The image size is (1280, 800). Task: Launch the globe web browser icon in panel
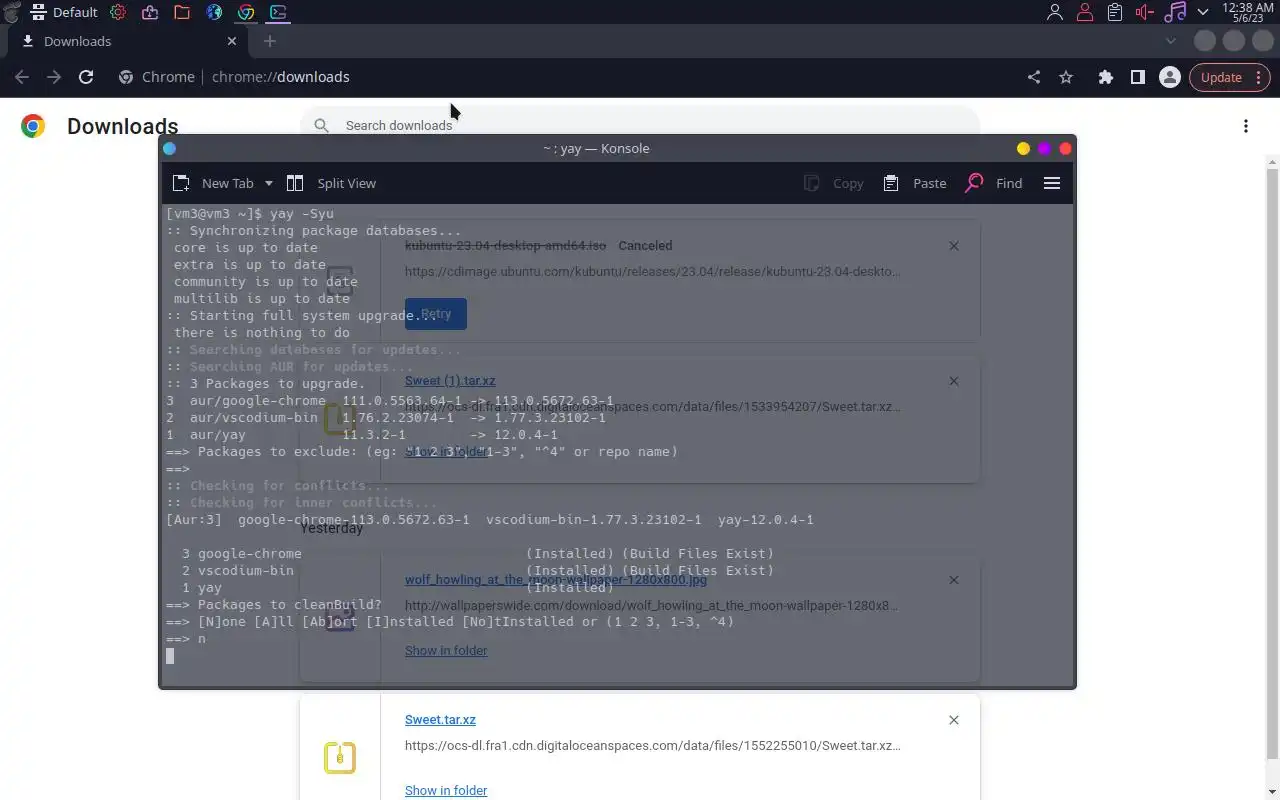pyautogui.click(x=214, y=12)
